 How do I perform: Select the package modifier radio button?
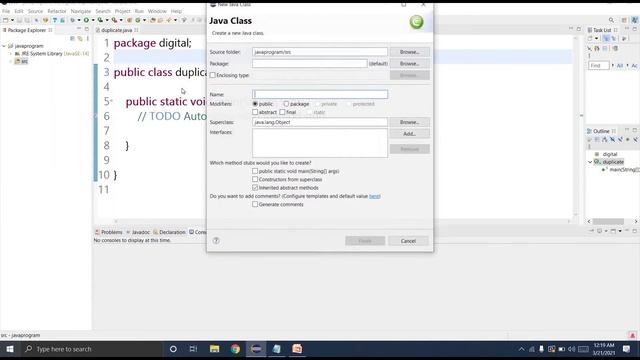coord(286,104)
